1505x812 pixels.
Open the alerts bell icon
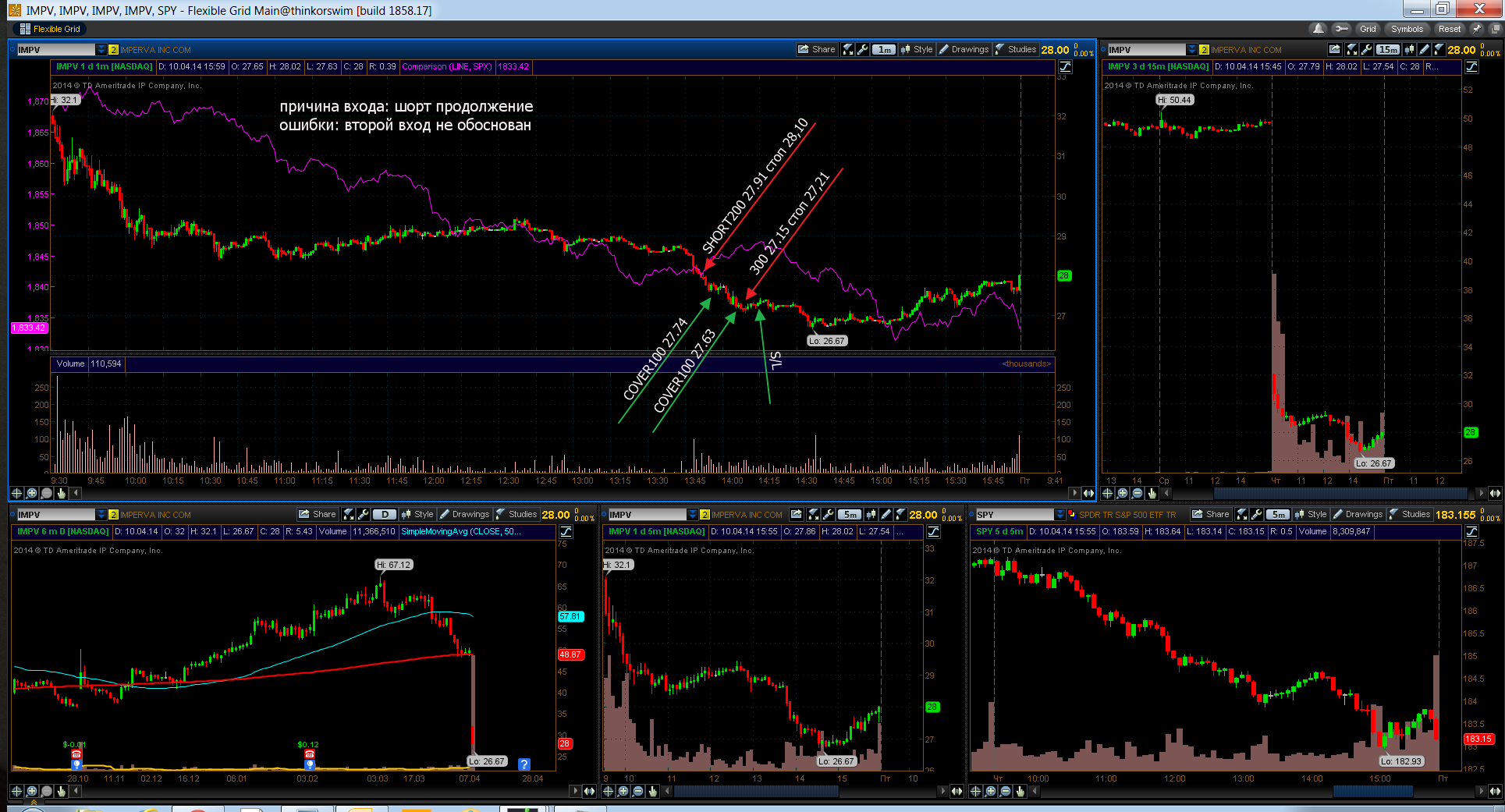click(x=1319, y=29)
